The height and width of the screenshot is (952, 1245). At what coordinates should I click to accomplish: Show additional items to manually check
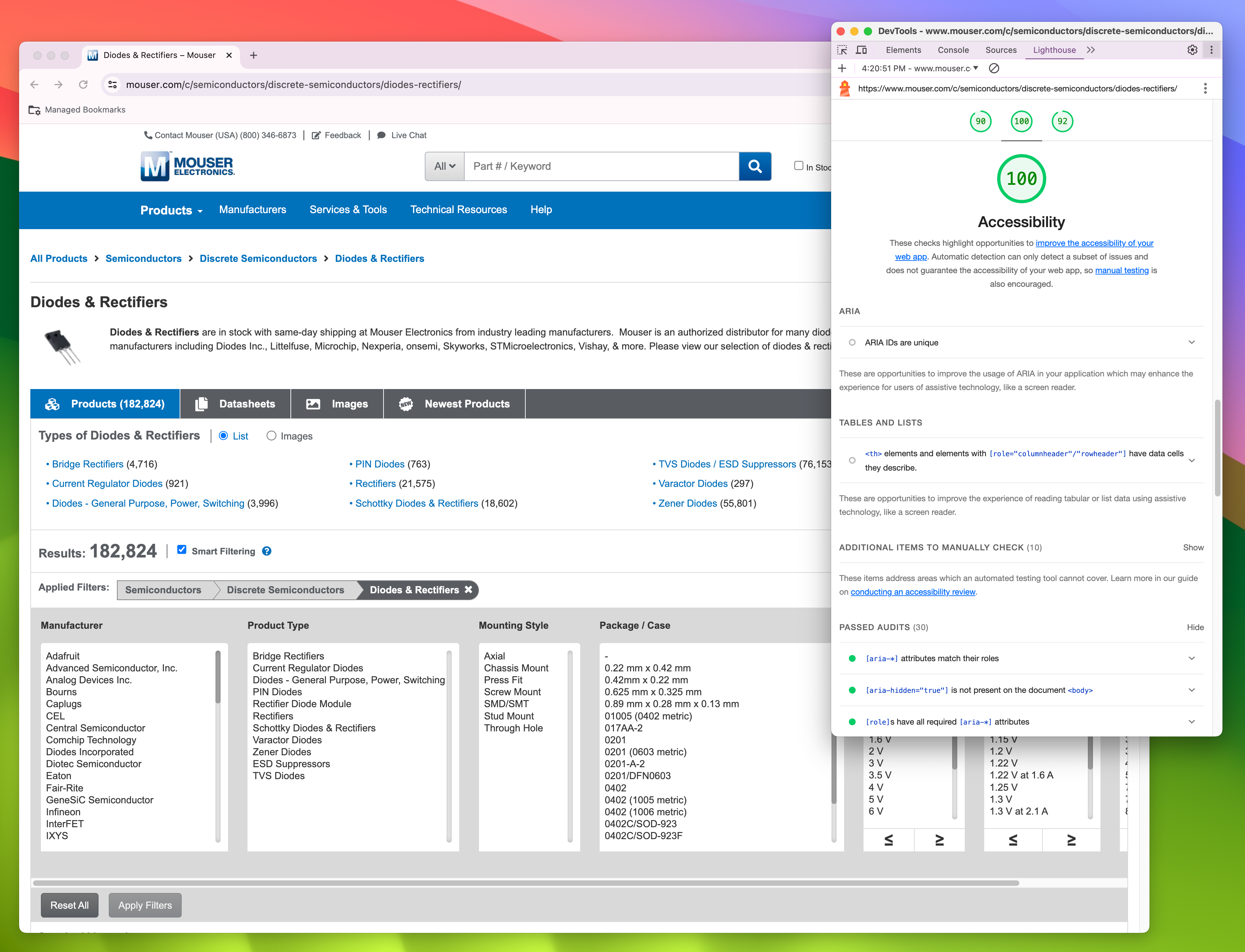click(1193, 547)
